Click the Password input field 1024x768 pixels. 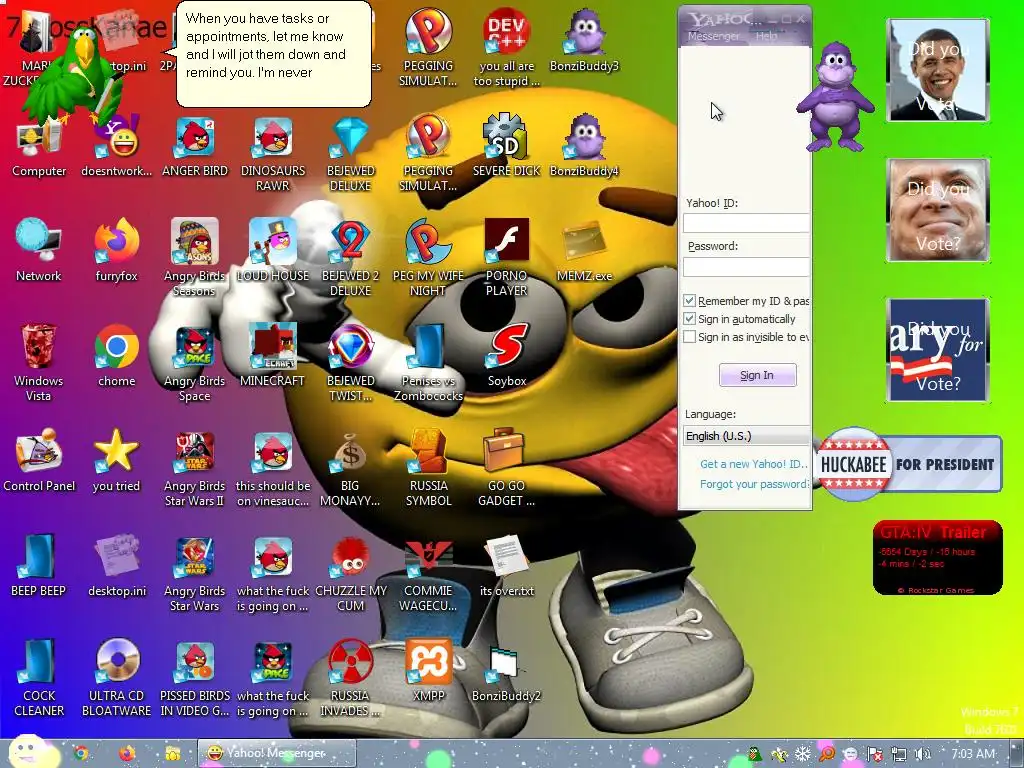[746, 266]
